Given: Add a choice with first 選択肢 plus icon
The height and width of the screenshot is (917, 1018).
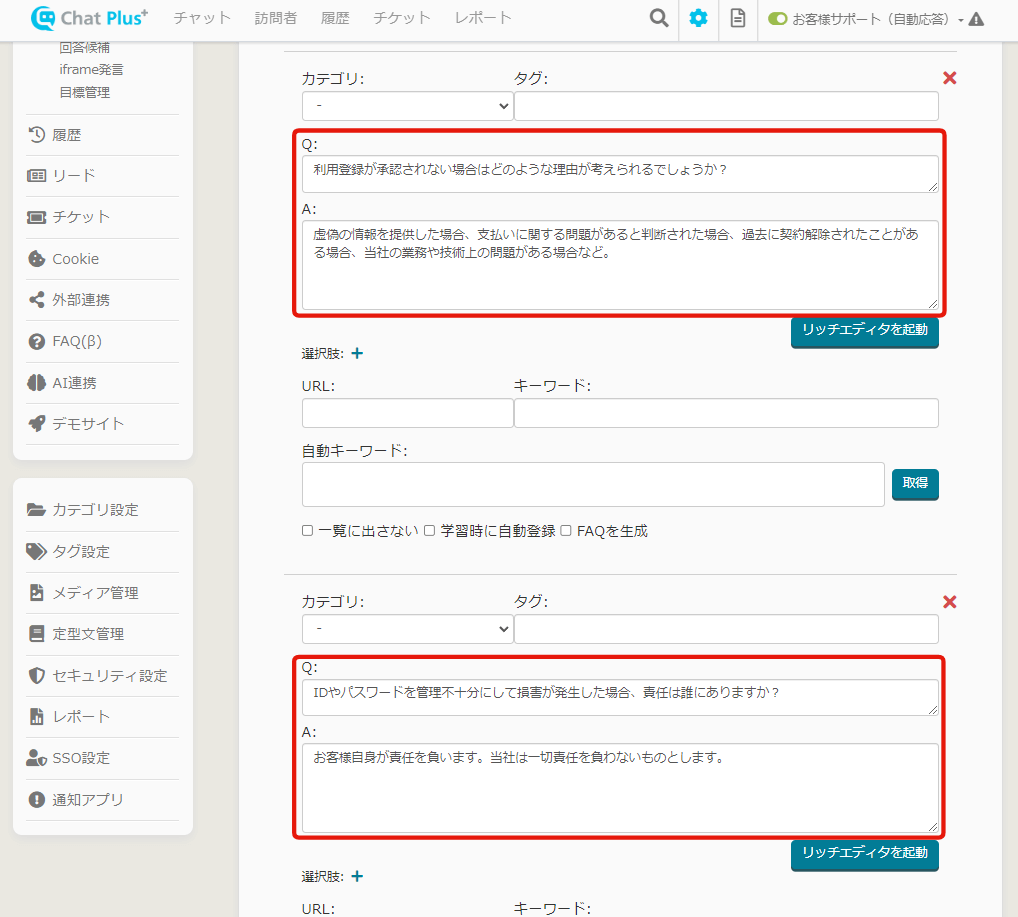Looking at the screenshot, I should (x=357, y=353).
